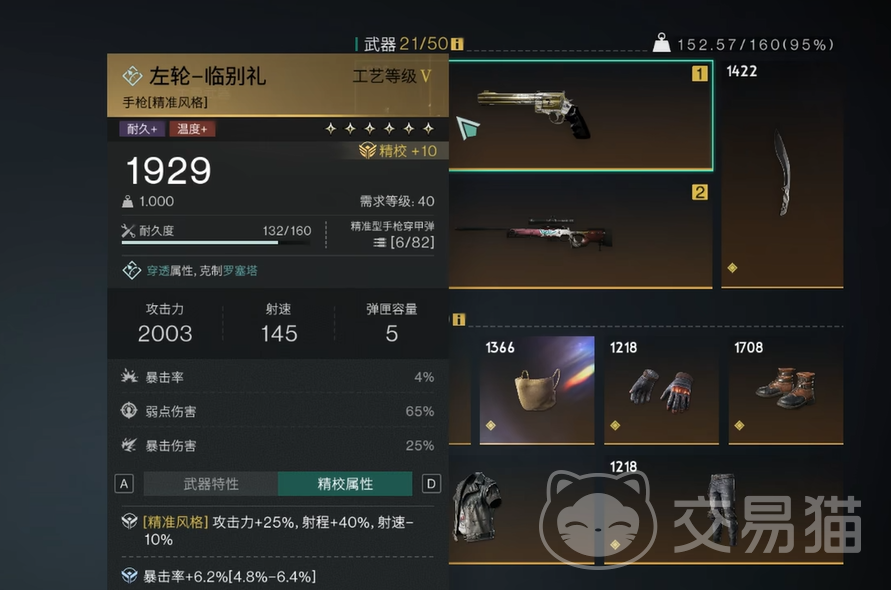Click the D key next-tab button
This screenshot has height=590, width=891.
pos(431,484)
